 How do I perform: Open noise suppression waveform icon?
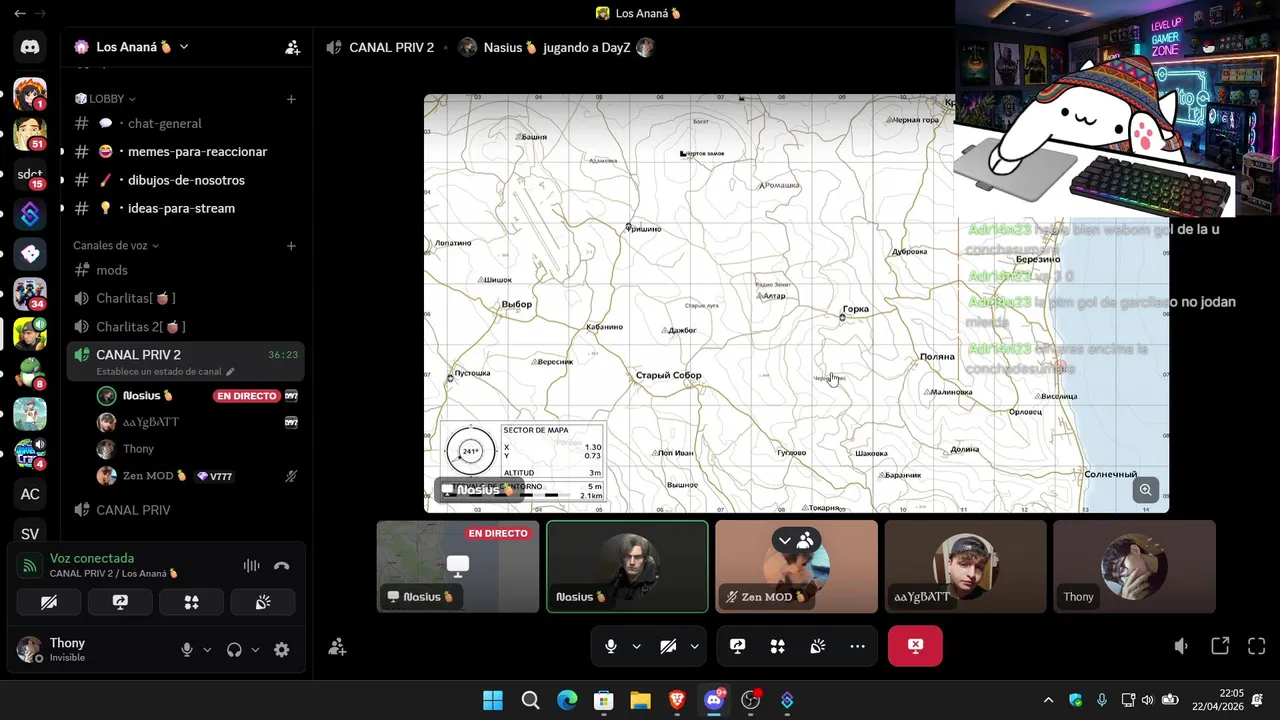[x=251, y=566]
